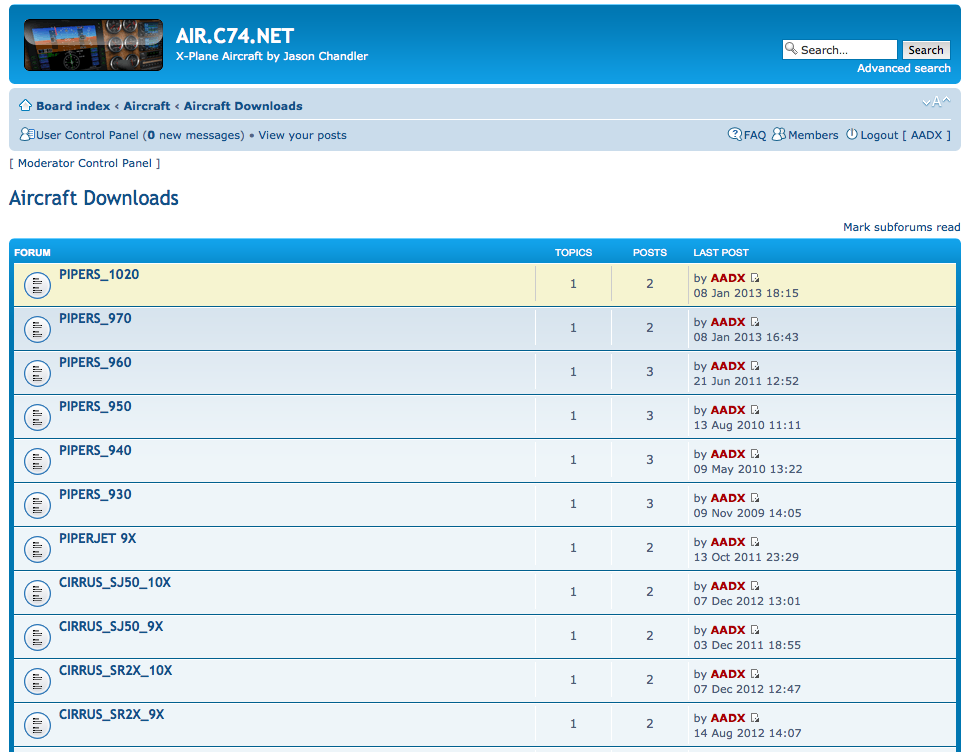Jump to latest post from 13 Aug 2010
This screenshot has width=968, height=752.
755,410
